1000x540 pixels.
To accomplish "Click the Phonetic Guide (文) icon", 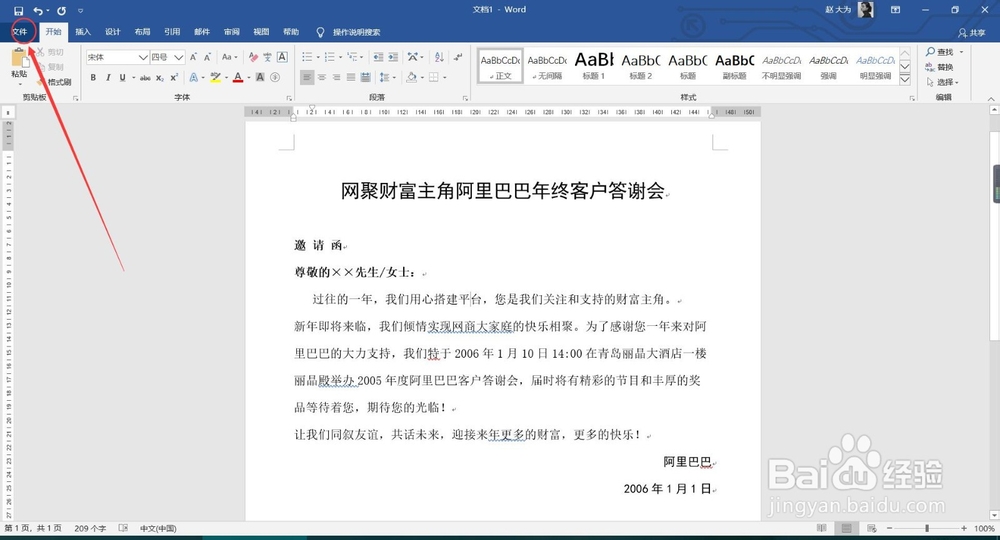I will (x=267, y=57).
